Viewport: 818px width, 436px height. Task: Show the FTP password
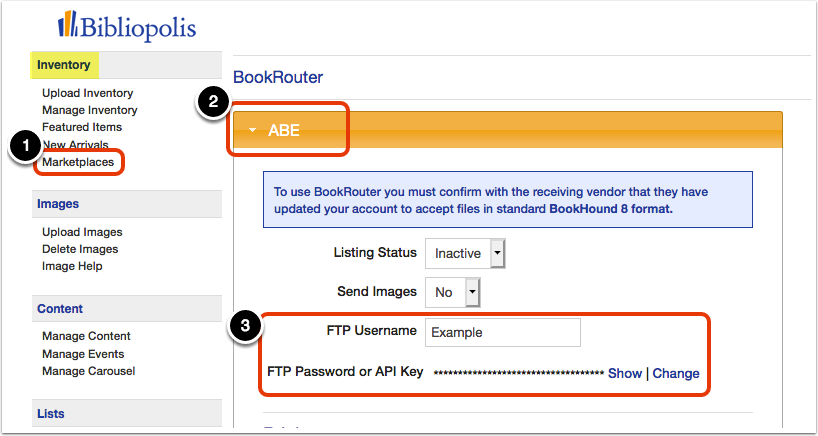pos(625,373)
